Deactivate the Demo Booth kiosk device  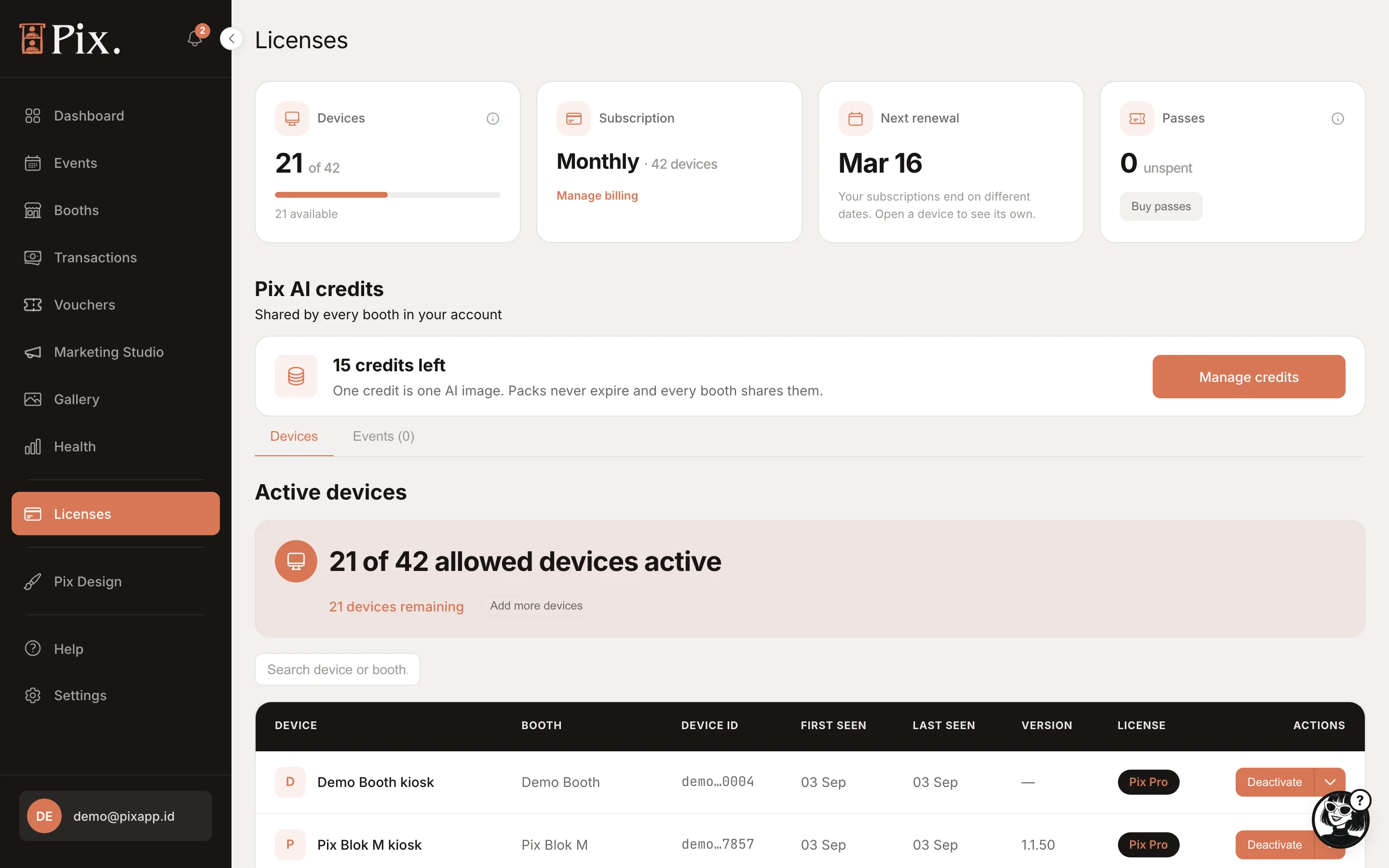pyautogui.click(x=1274, y=782)
